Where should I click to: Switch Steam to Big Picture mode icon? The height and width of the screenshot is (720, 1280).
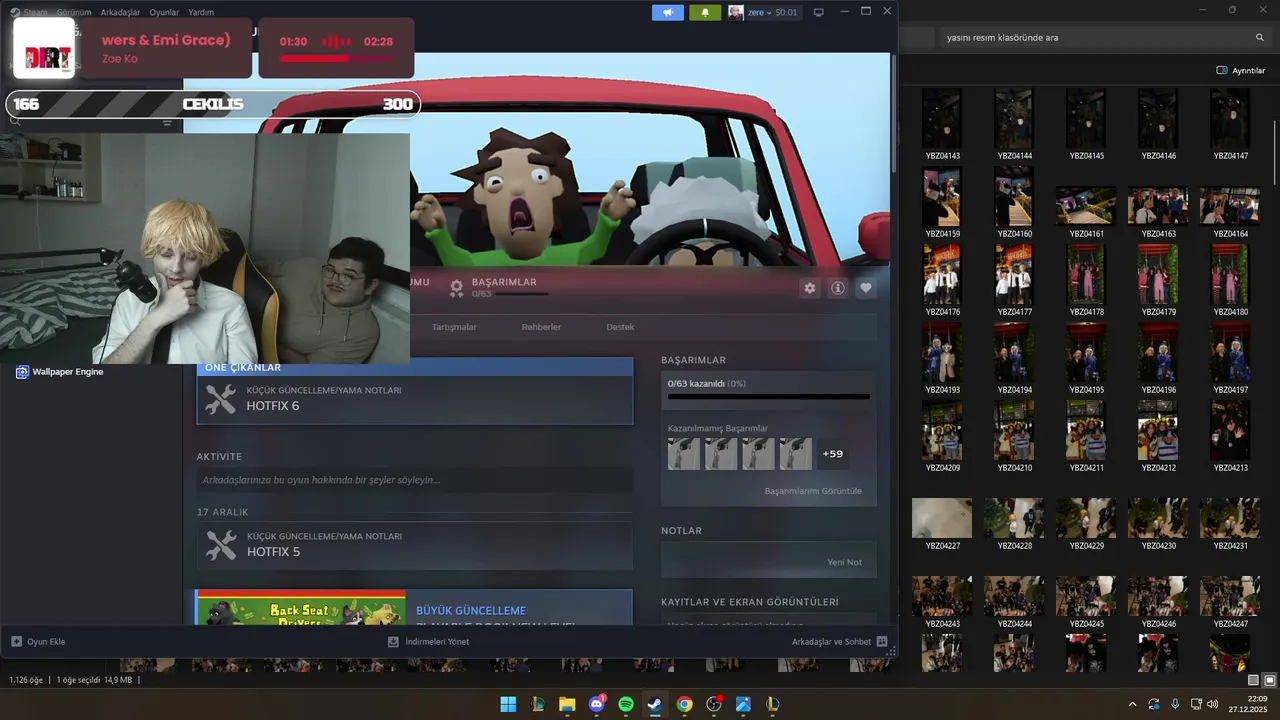(818, 12)
